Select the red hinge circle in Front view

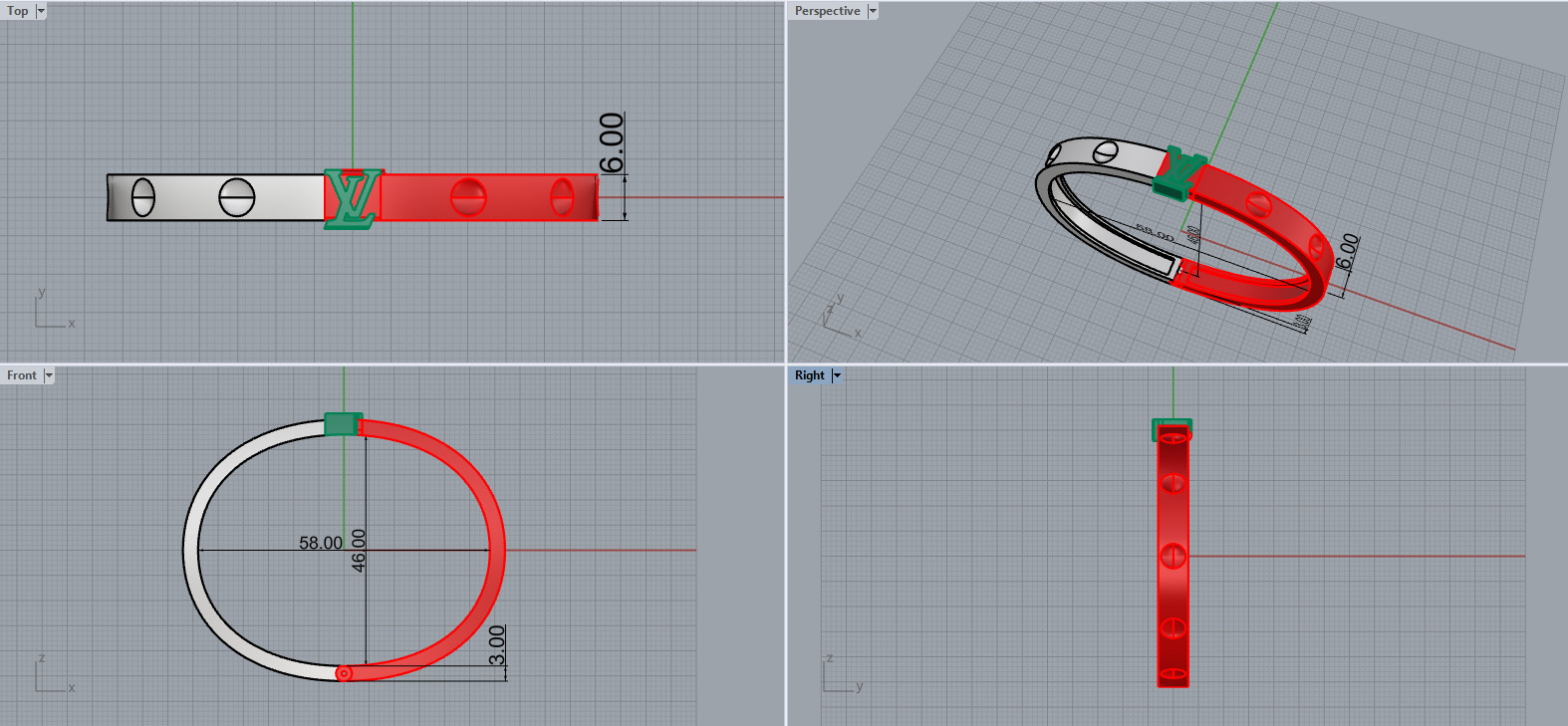[x=344, y=673]
